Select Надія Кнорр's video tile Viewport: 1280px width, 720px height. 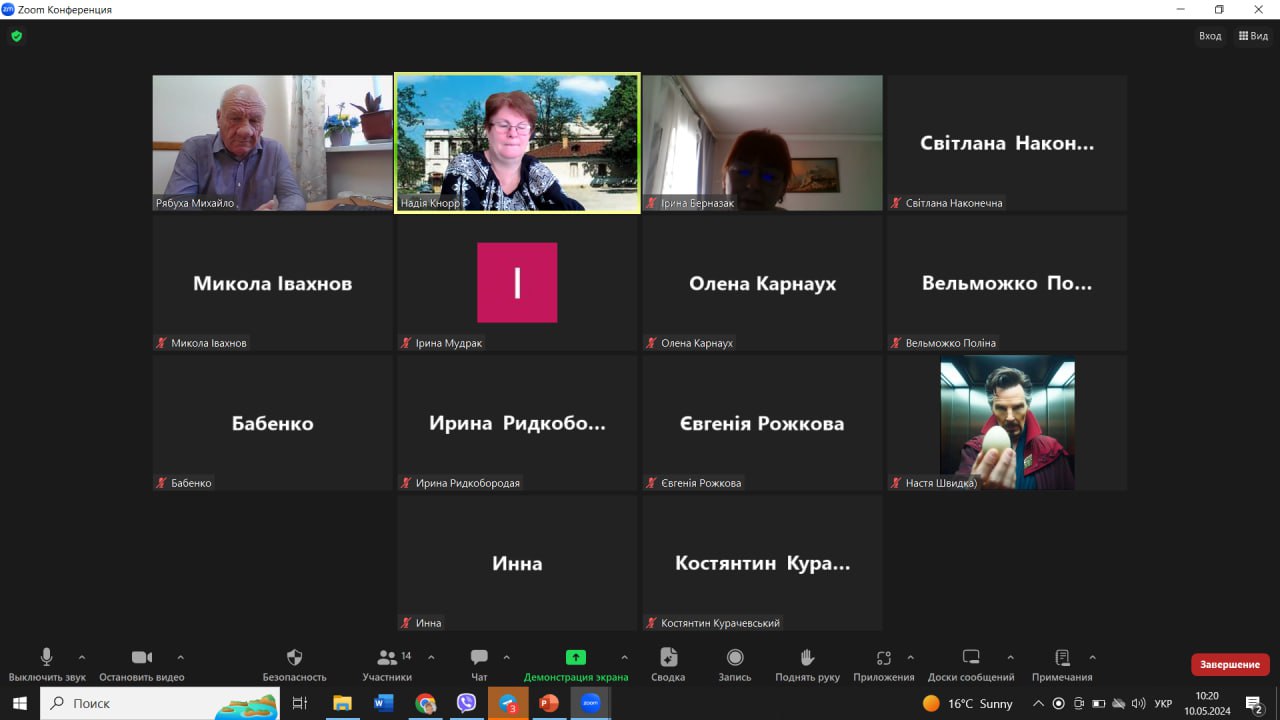(x=517, y=142)
